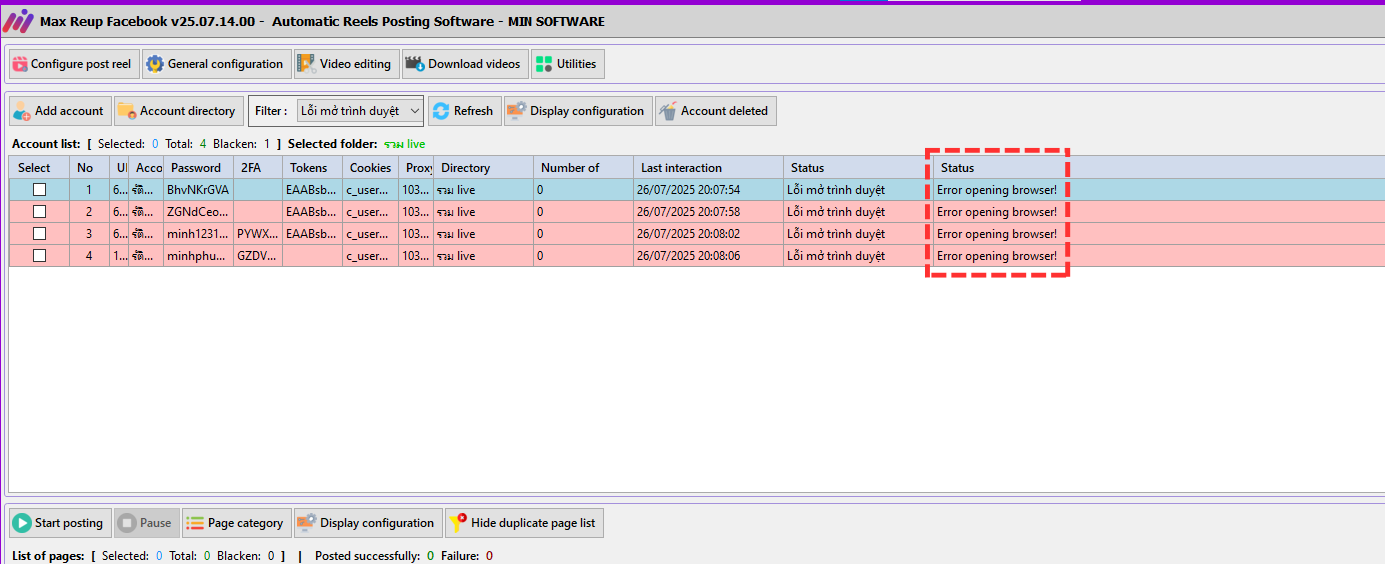This screenshot has height=564, width=1385.
Task: Click the Max Reup app logo
Action: [18, 21]
